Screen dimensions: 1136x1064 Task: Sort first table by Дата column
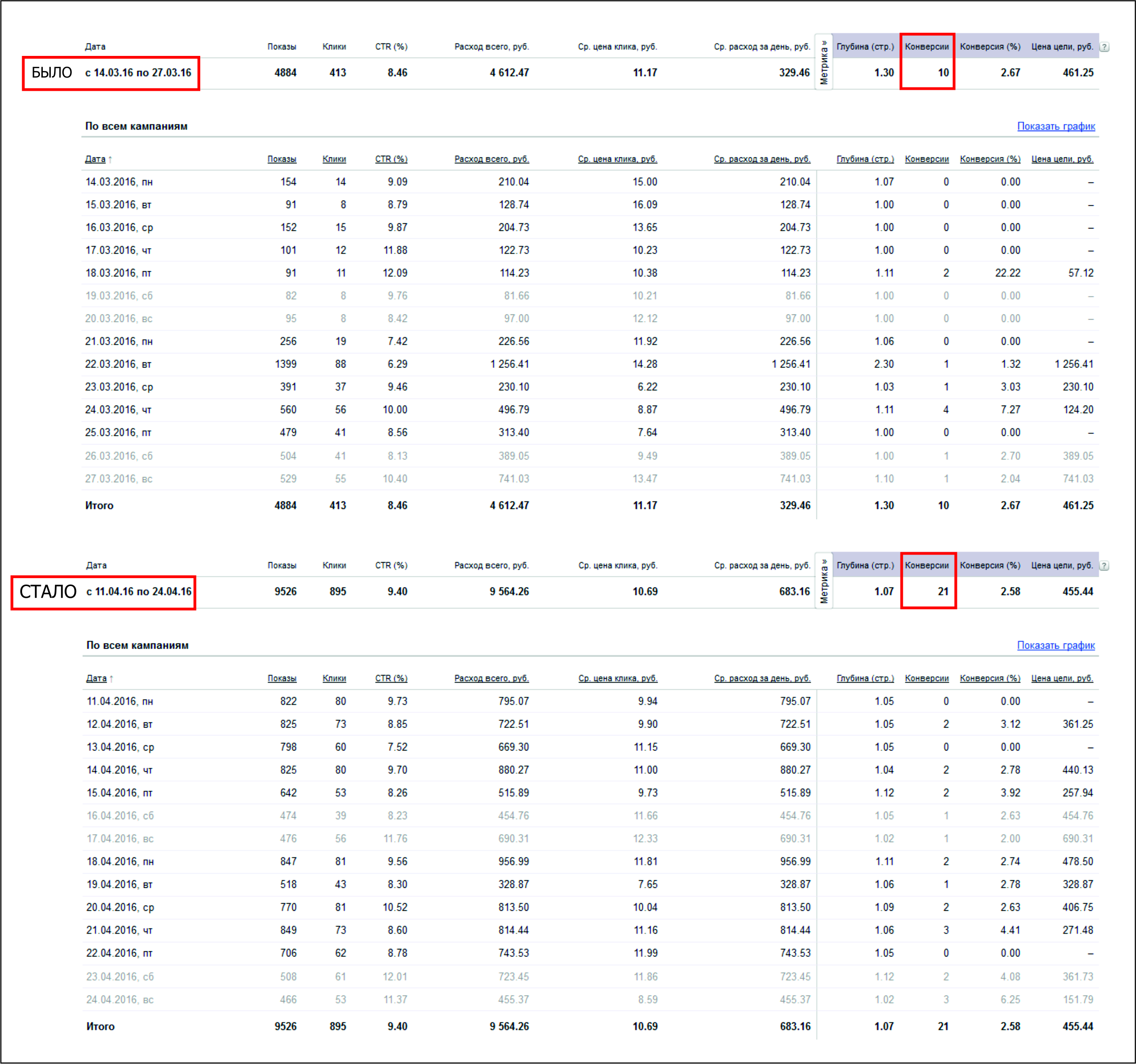[95, 159]
